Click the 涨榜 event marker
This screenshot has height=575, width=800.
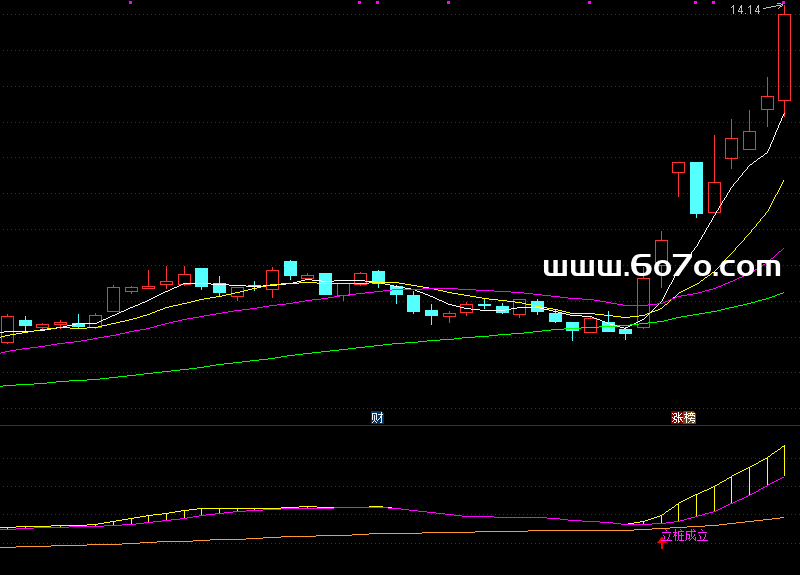(x=683, y=418)
